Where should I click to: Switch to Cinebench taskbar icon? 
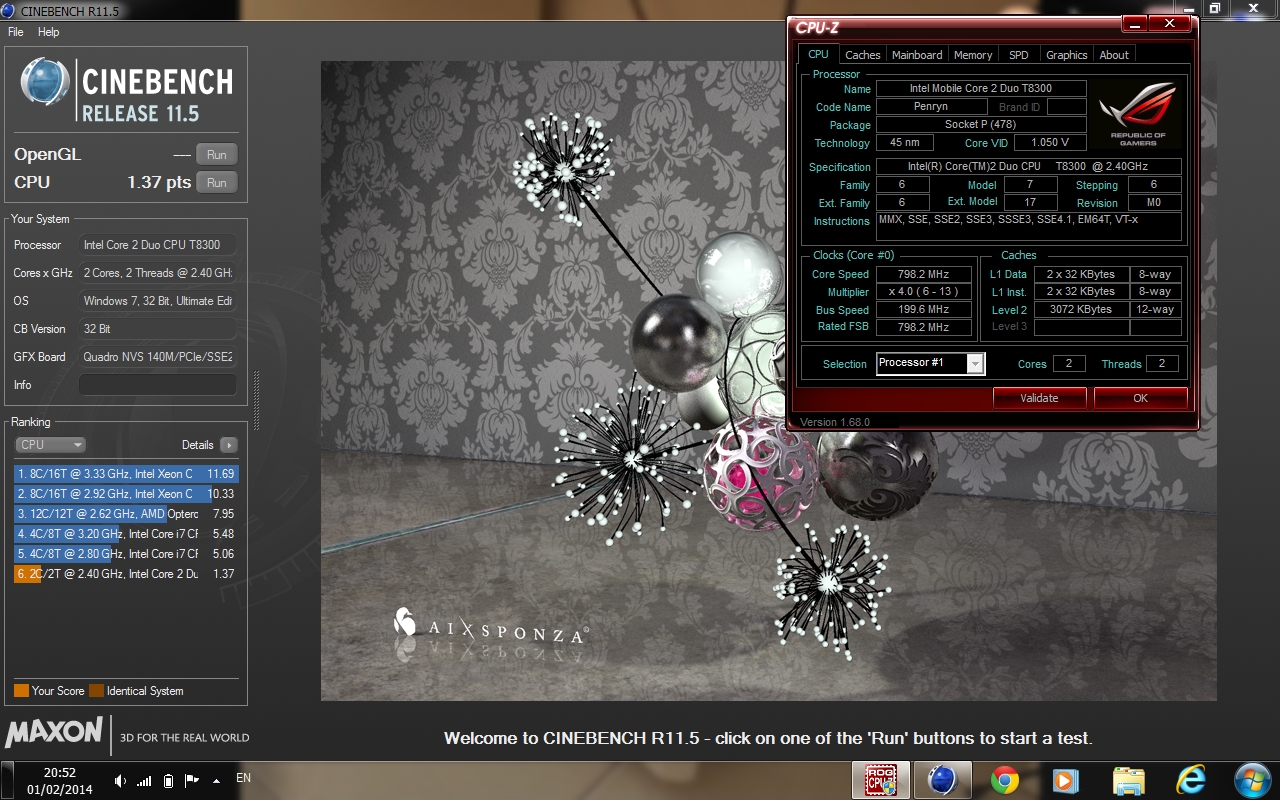click(x=942, y=780)
